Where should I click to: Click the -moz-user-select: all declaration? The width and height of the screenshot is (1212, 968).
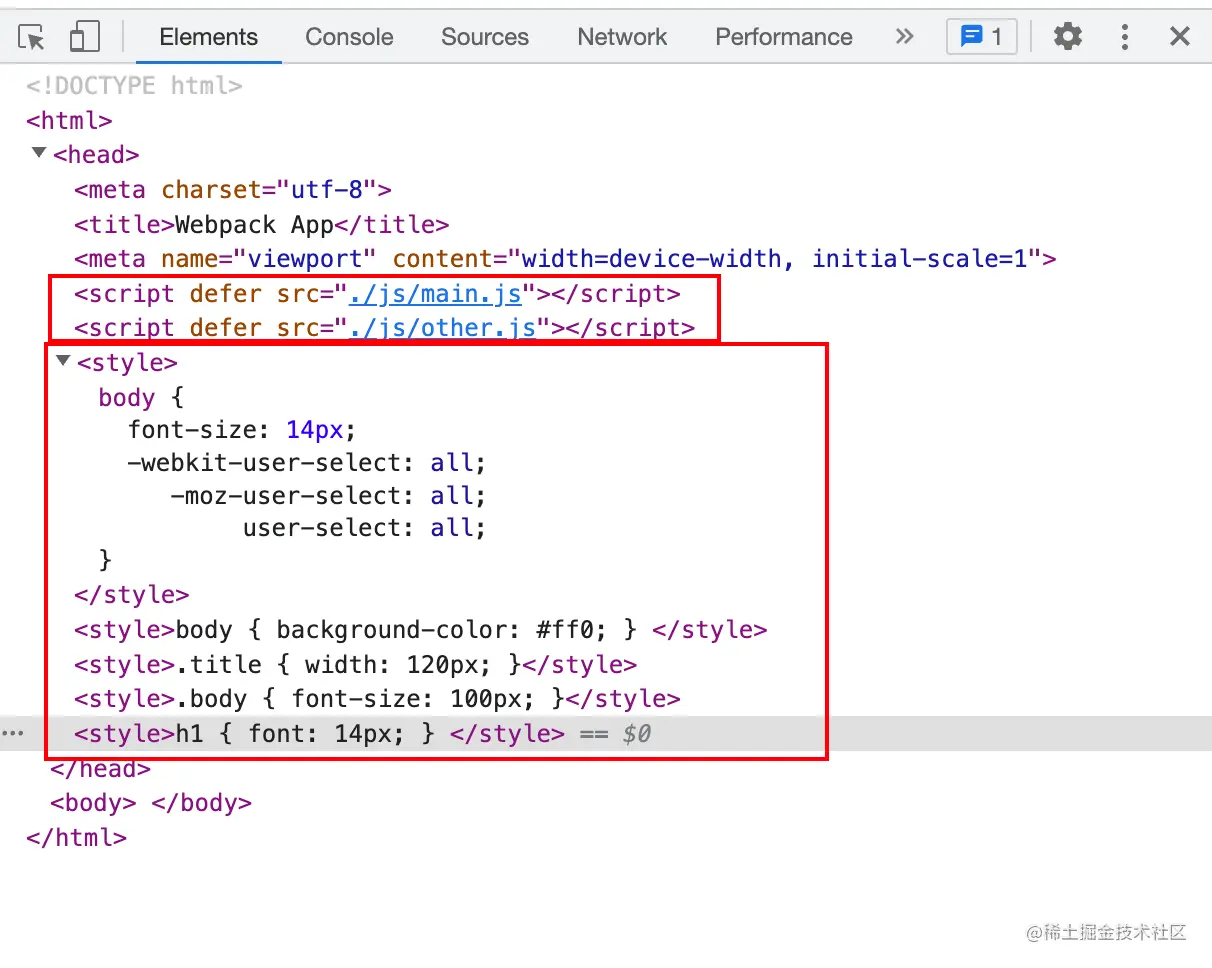pos(329,496)
